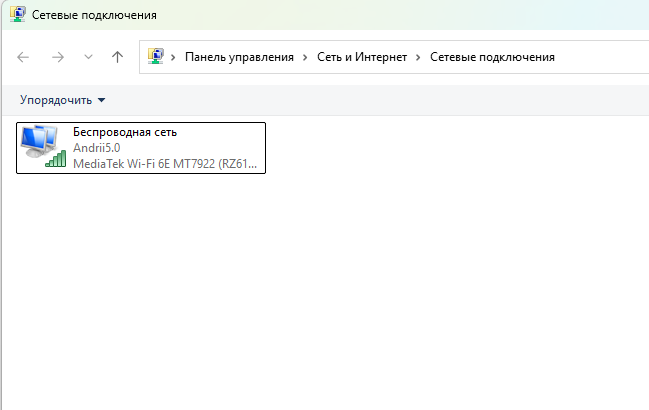Click the window icon in title bar
The height and width of the screenshot is (410, 649).
[18, 14]
